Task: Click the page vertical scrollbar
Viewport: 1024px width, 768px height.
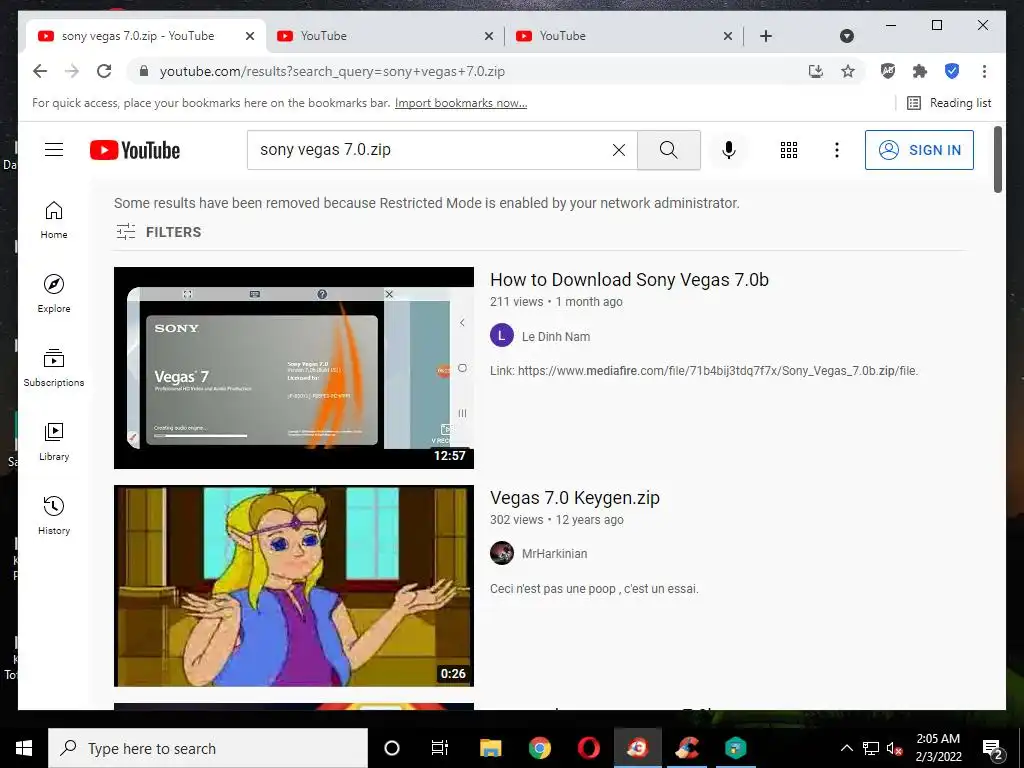Action: (998, 160)
